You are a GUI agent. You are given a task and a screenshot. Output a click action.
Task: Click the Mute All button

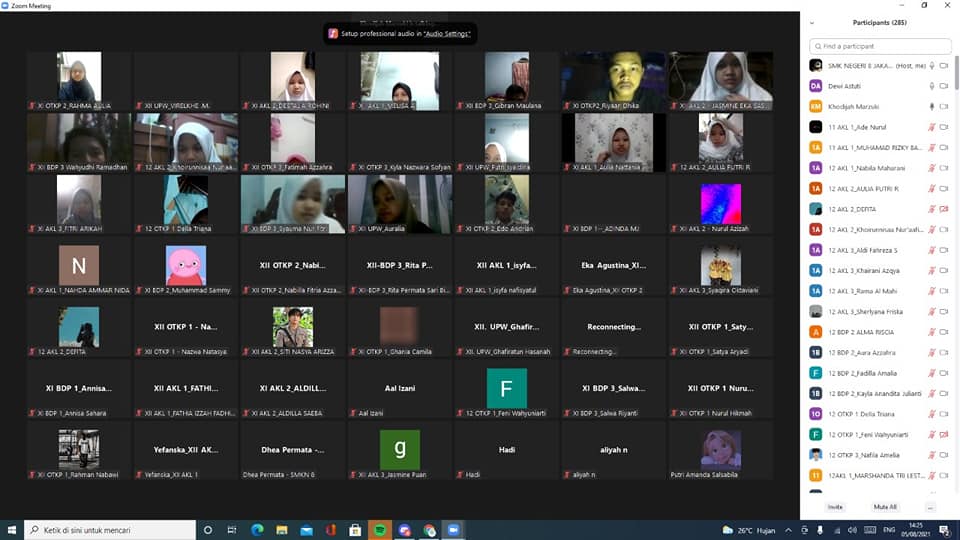pos(885,507)
